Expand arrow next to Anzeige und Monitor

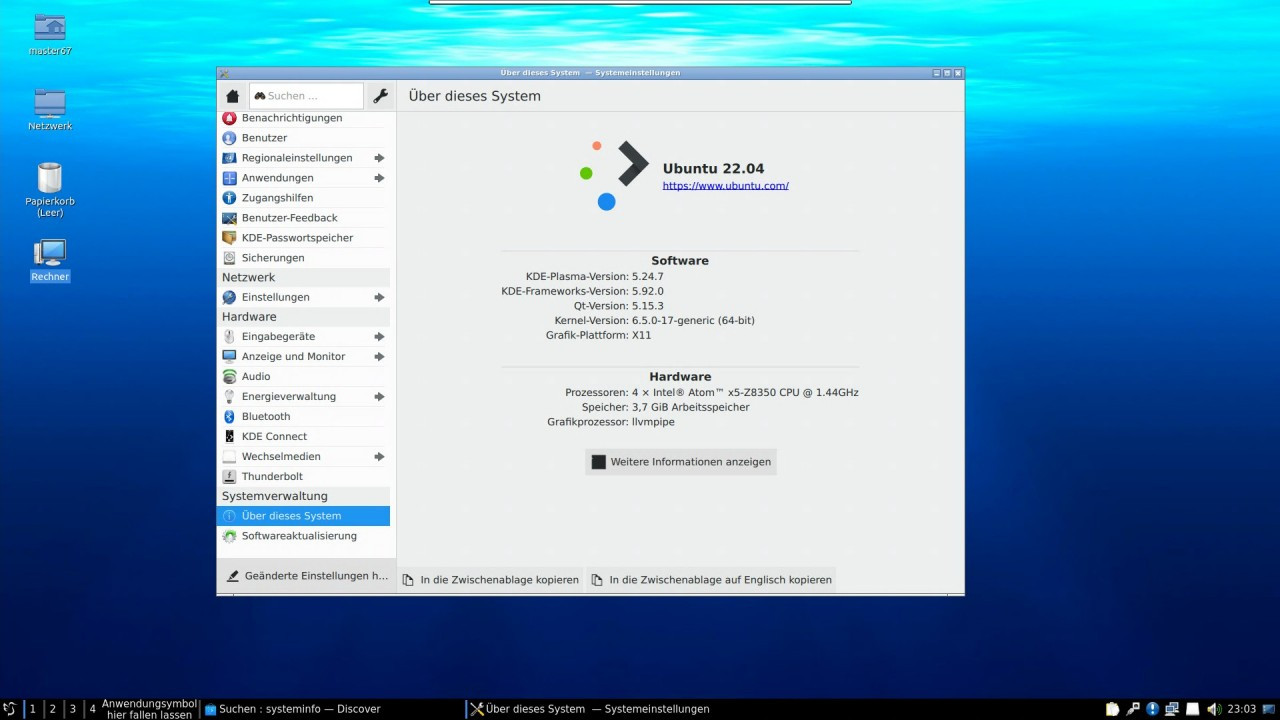pos(379,357)
